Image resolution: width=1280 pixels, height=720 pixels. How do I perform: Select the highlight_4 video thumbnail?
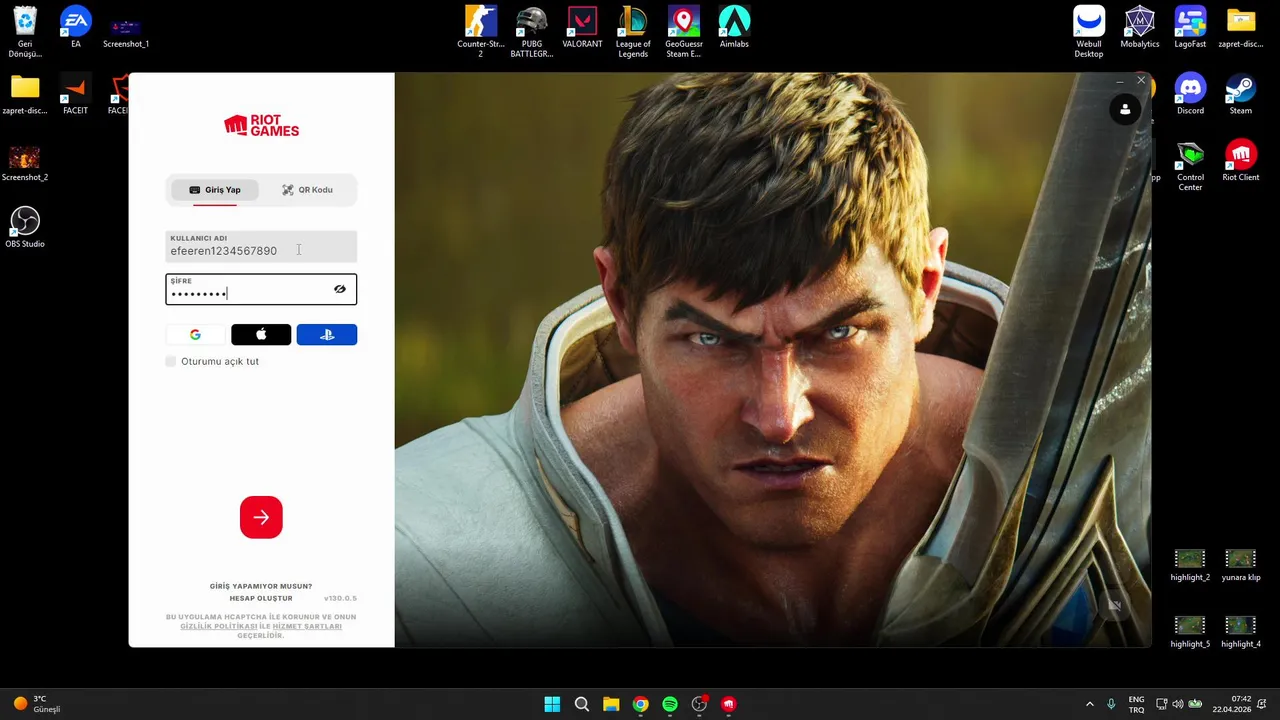[1241, 632]
